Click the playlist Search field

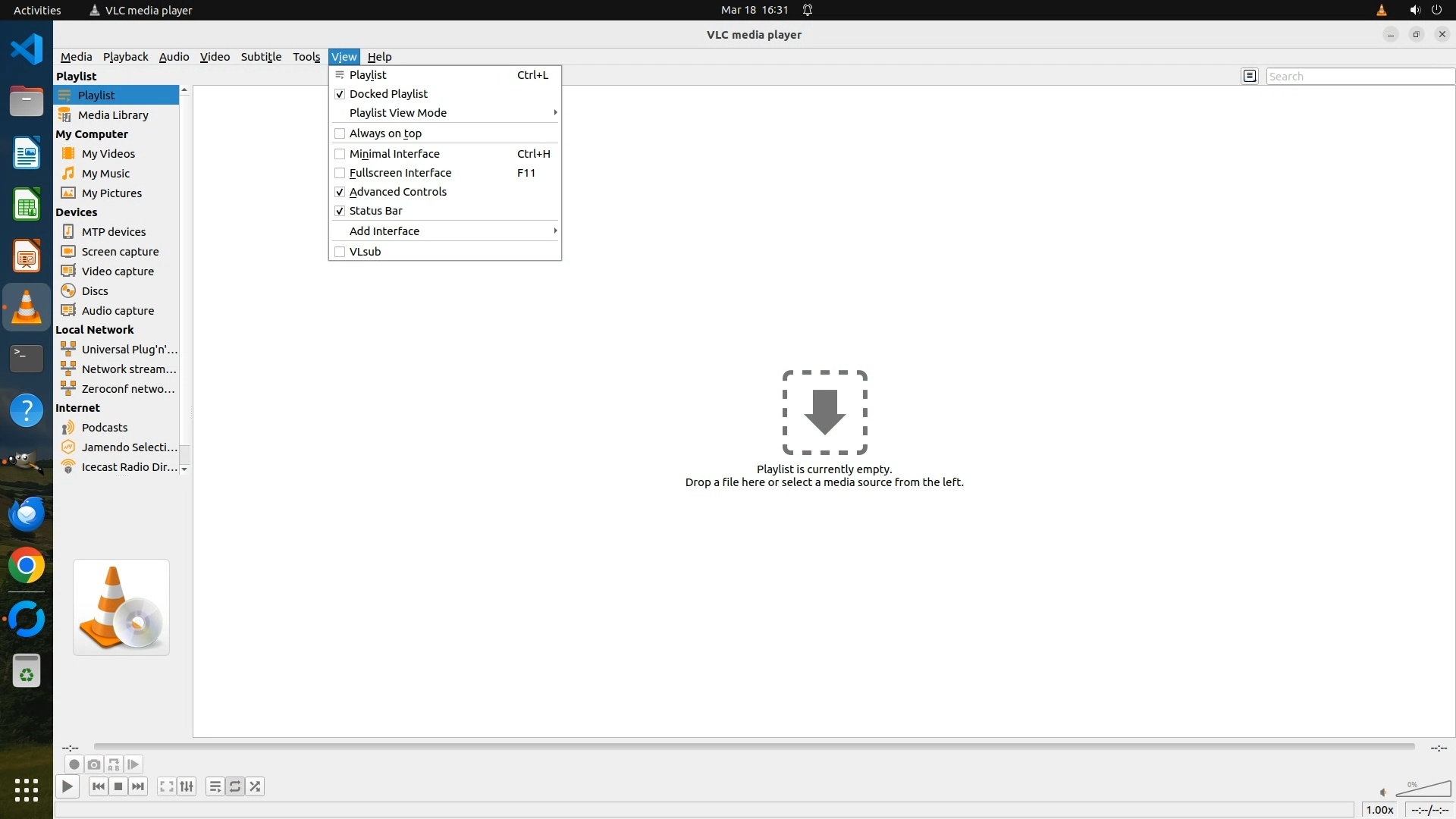[x=1359, y=77]
